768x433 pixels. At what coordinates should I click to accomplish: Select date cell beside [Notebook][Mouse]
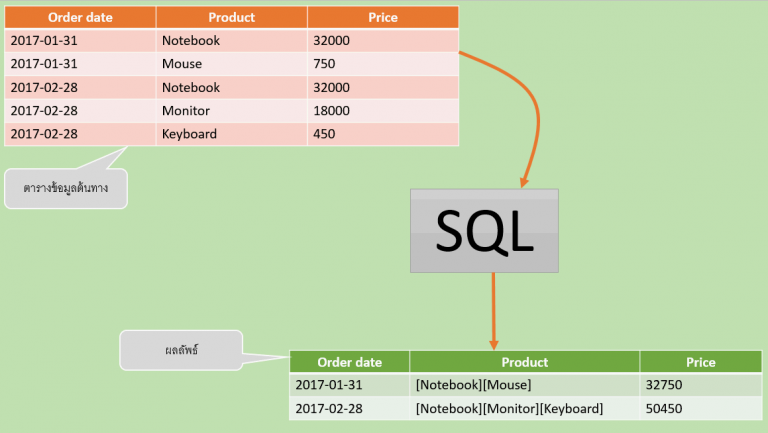(x=350, y=385)
